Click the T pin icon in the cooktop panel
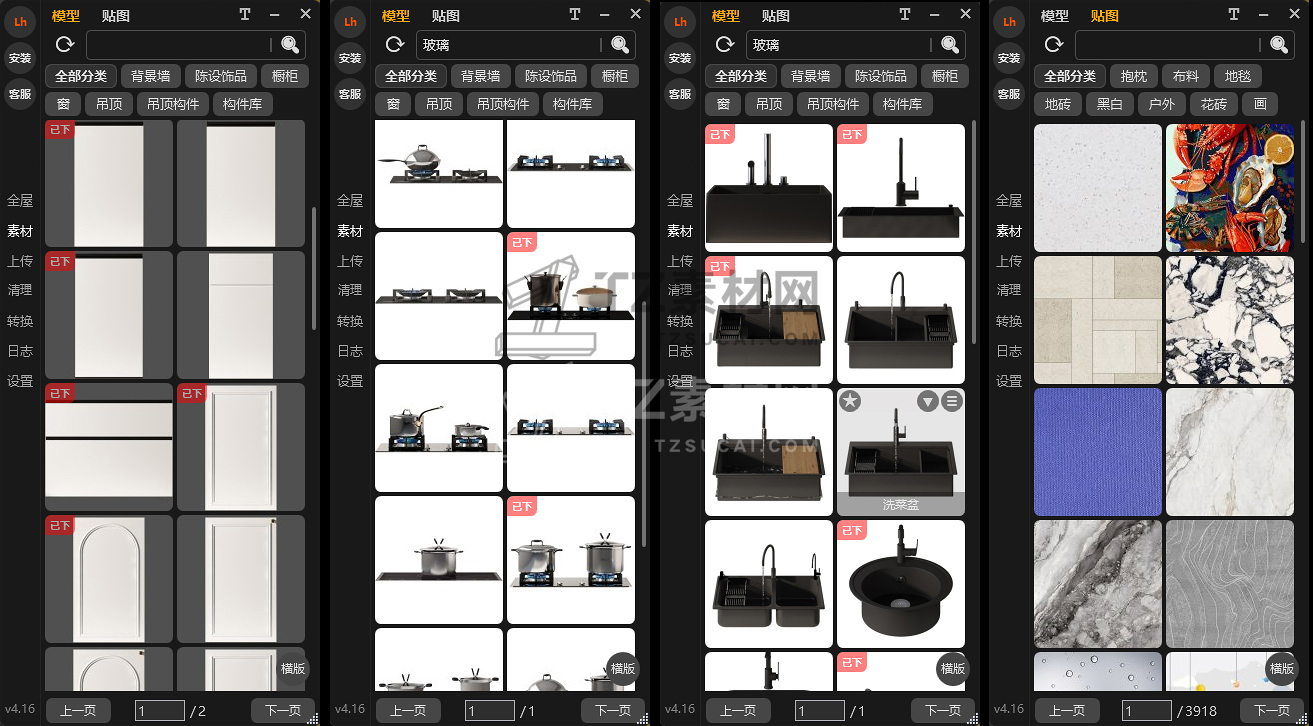Screen dimensions: 1313x726 [x=575, y=14]
